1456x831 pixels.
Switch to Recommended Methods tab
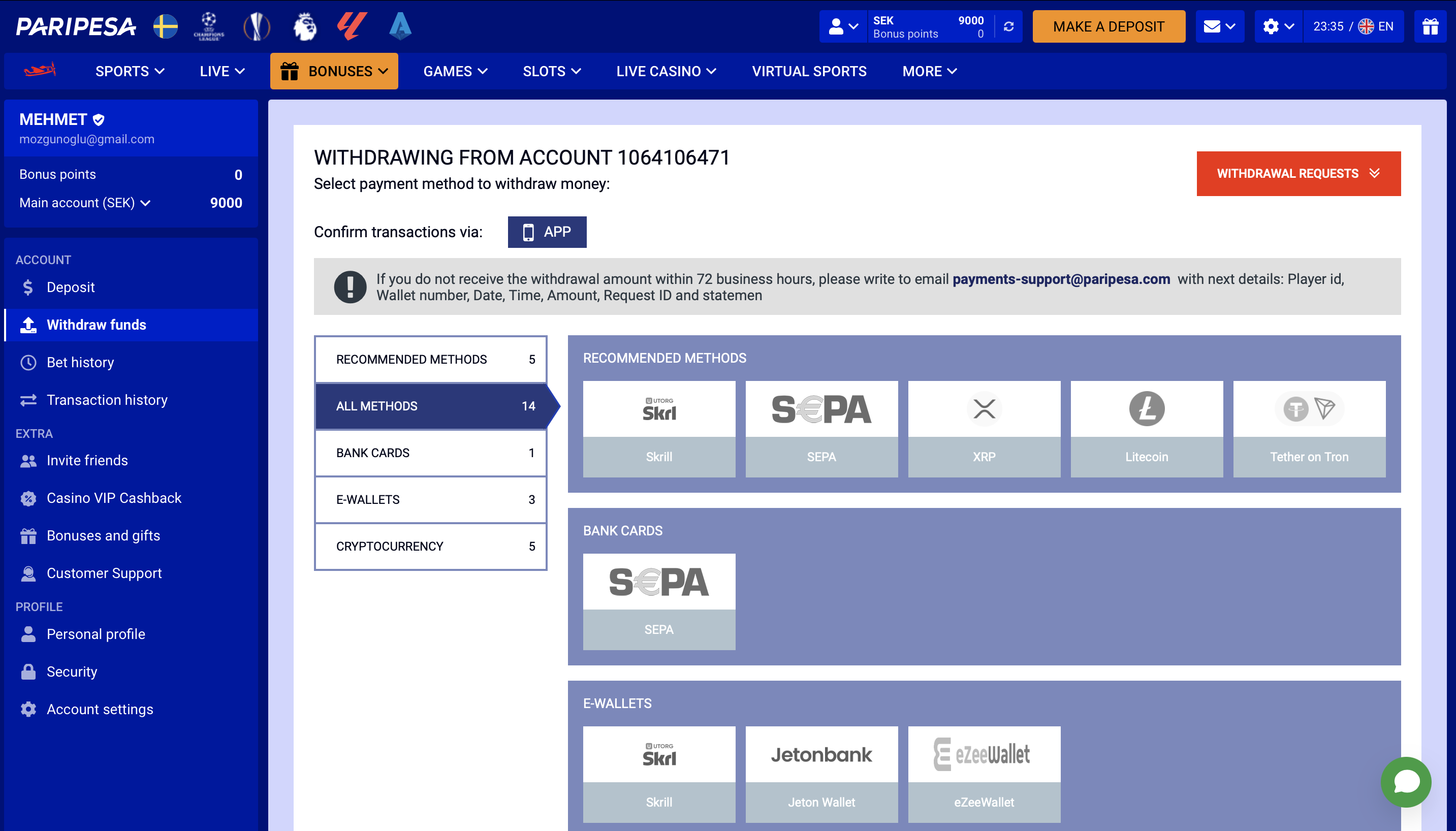(431, 359)
